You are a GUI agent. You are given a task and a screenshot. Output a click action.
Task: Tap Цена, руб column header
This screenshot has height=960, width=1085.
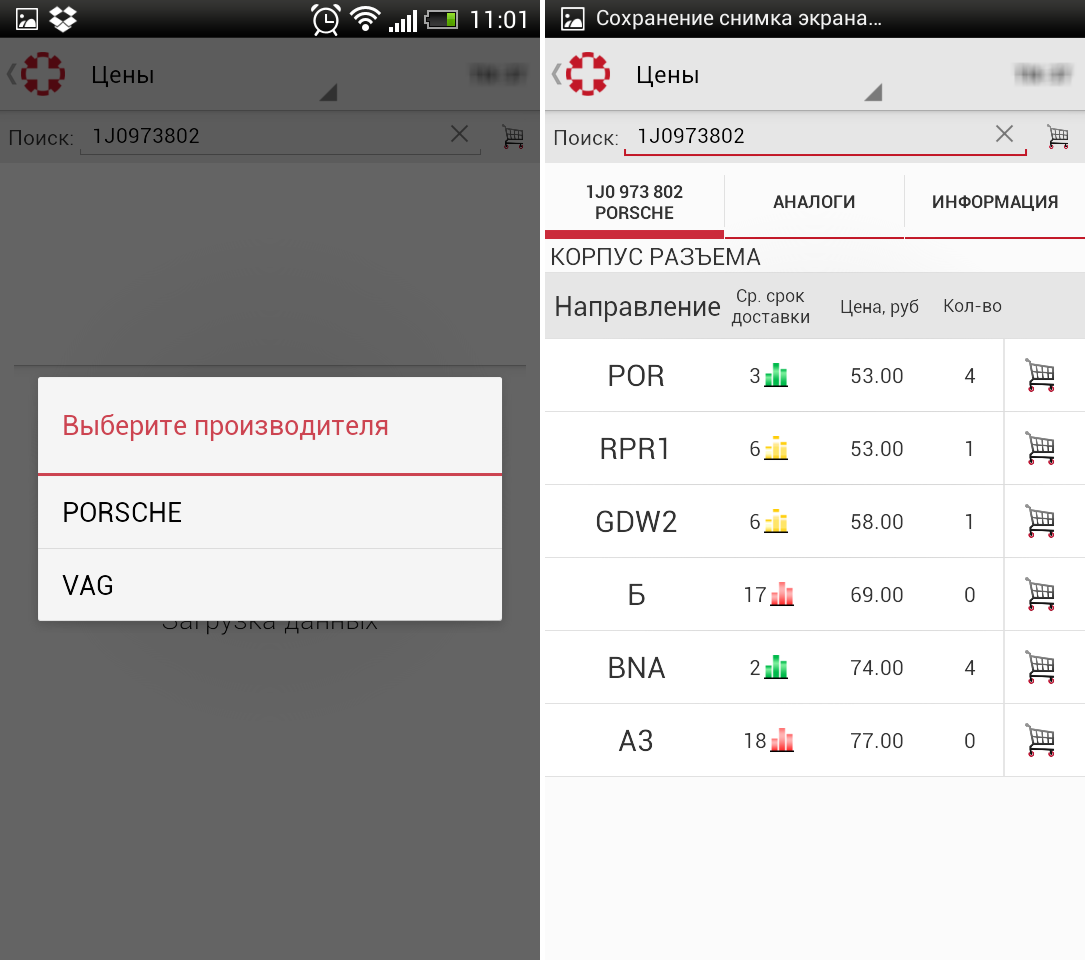(879, 307)
